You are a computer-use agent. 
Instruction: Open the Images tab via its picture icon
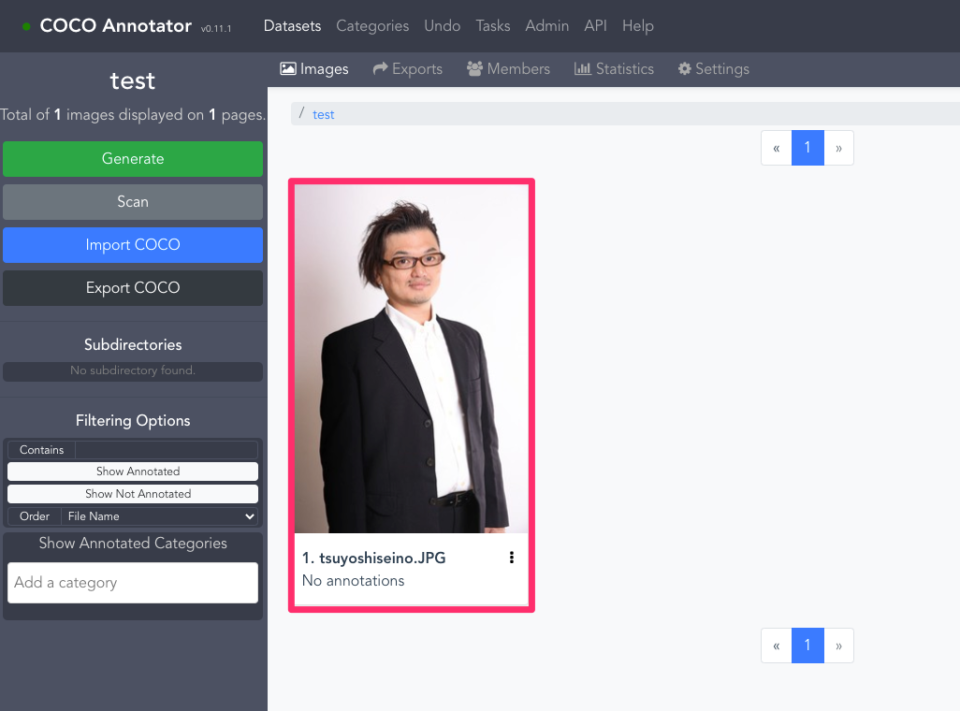coord(289,68)
